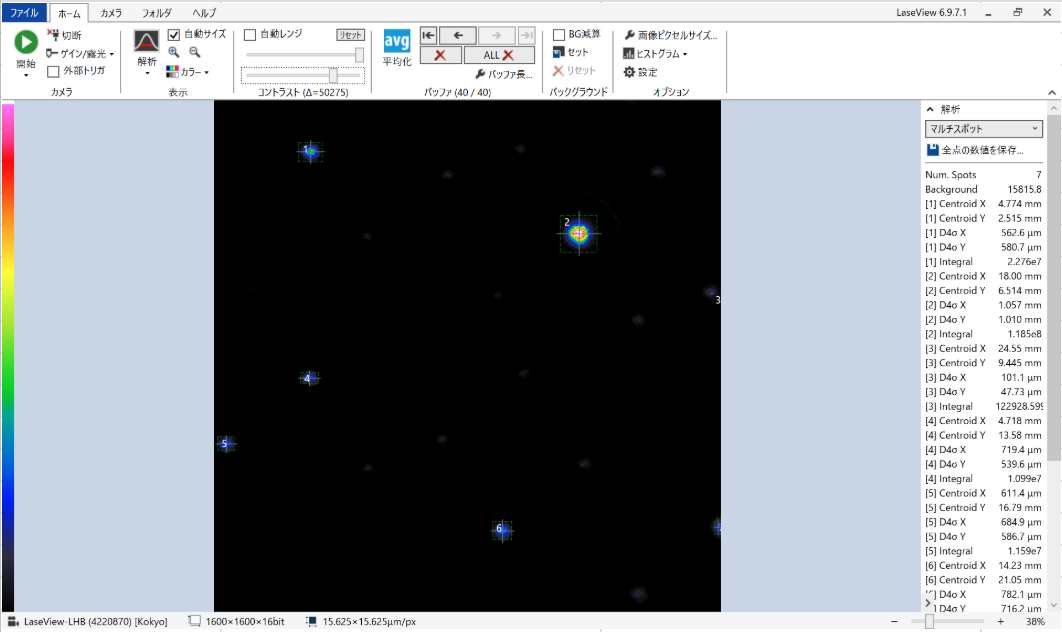
Task: Click the avg 平均化 averaging icon
Action: [x=397, y=42]
